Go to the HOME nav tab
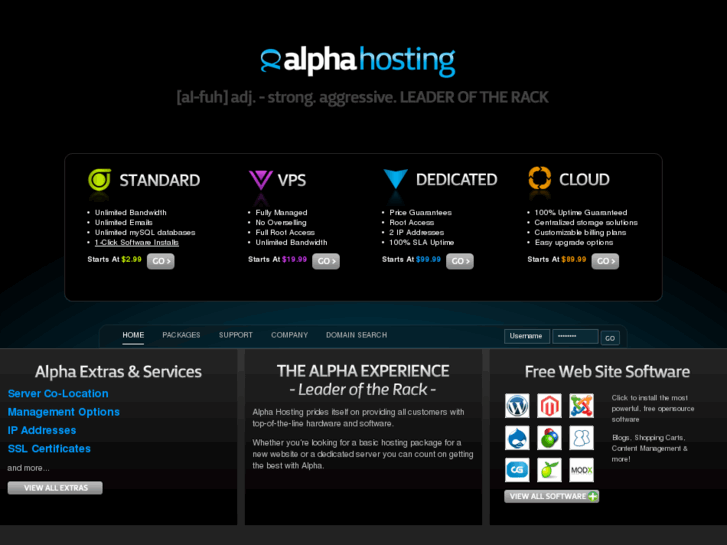This screenshot has height=545, width=727. tap(133, 335)
